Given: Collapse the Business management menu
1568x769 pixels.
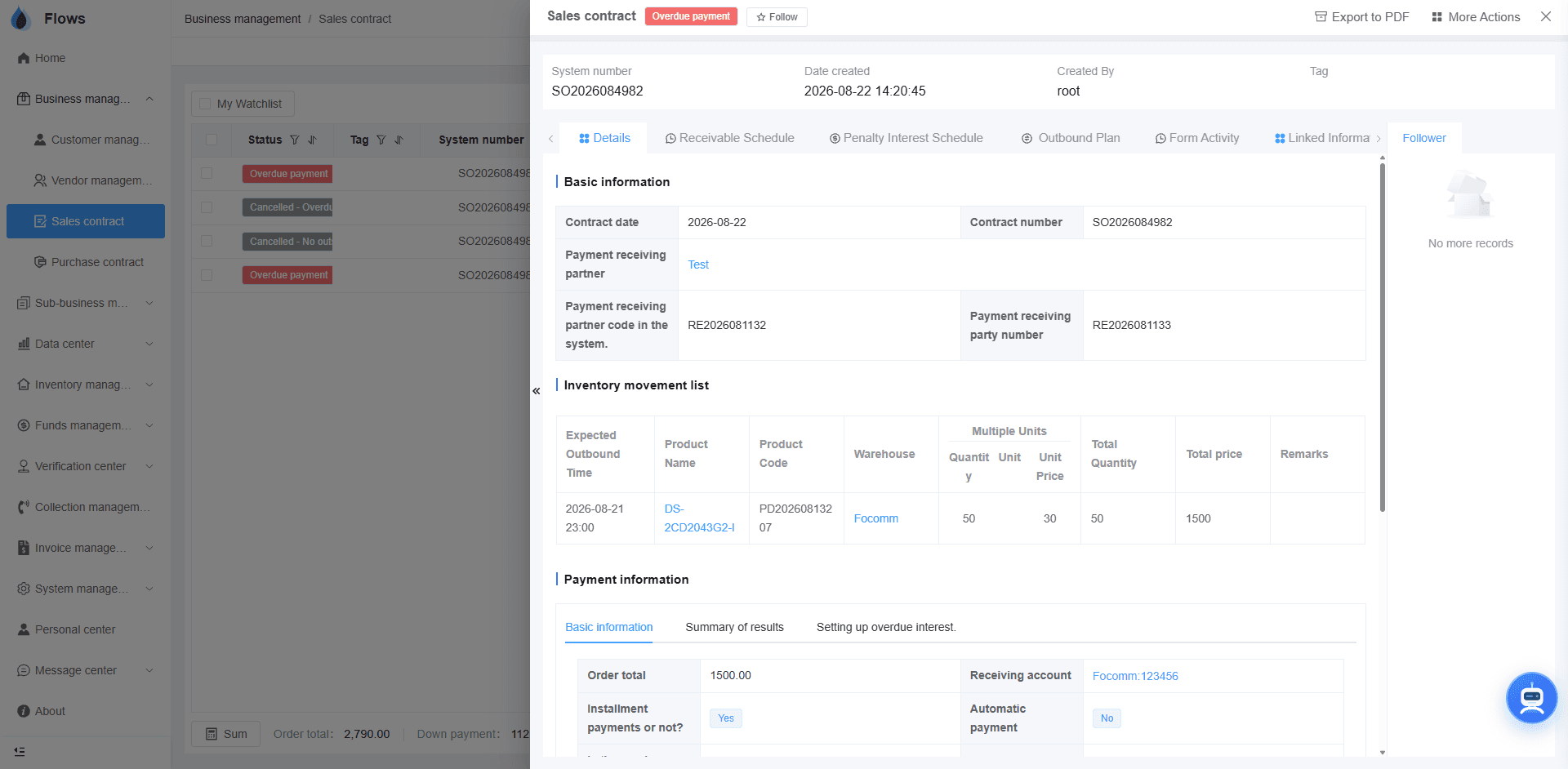Looking at the screenshot, I should click(149, 99).
